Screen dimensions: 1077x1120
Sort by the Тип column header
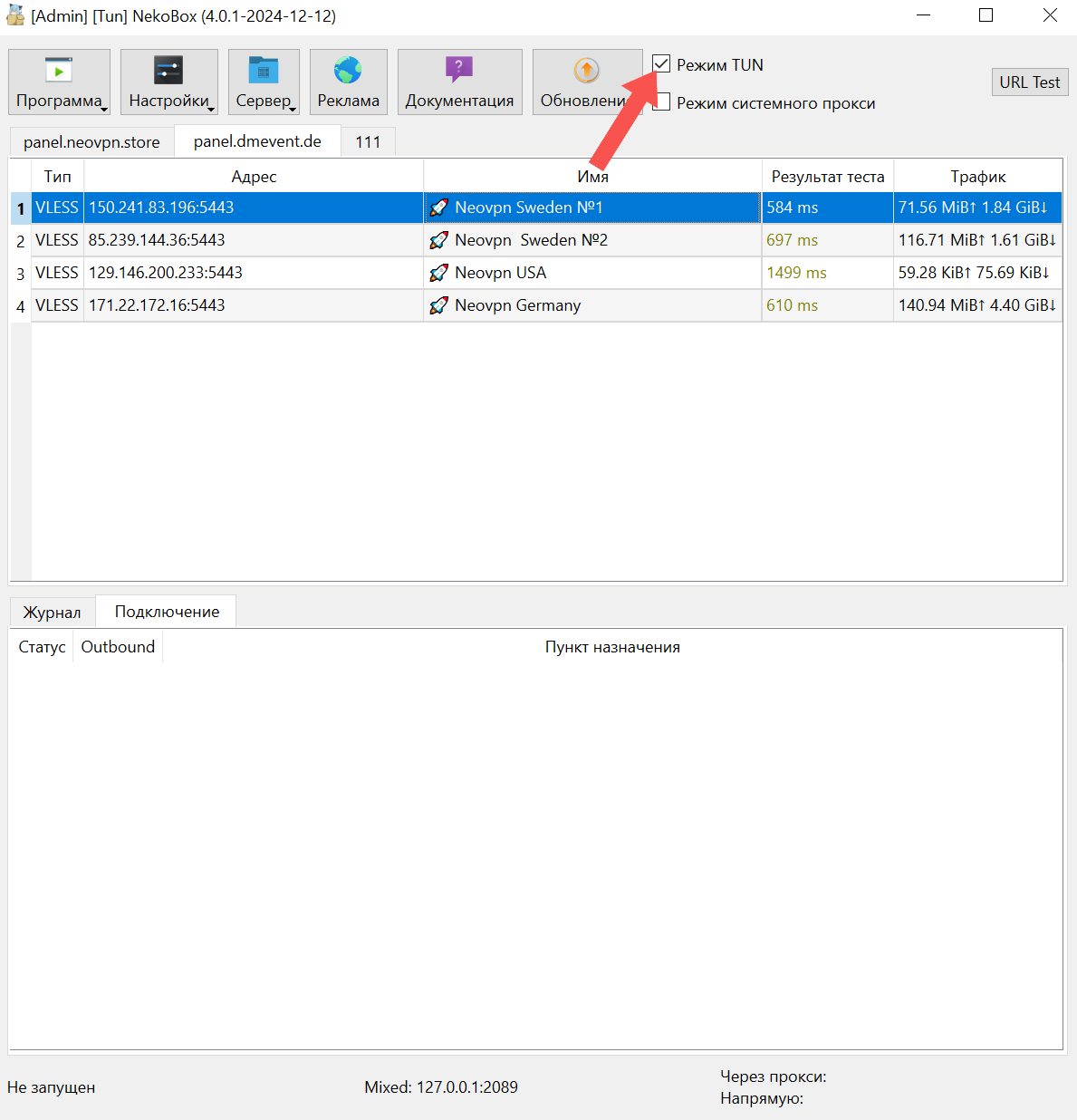58,177
